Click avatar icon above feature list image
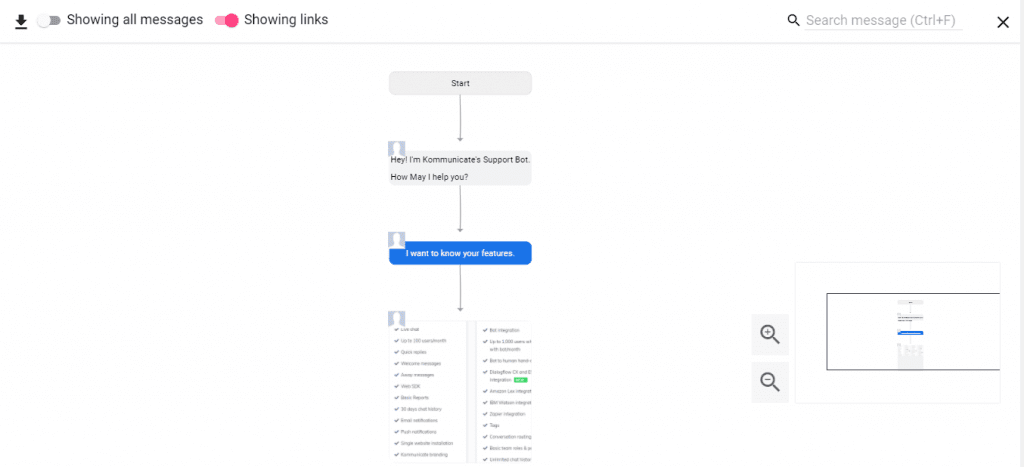Image resolution: width=1024 pixels, height=467 pixels. (396, 318)
